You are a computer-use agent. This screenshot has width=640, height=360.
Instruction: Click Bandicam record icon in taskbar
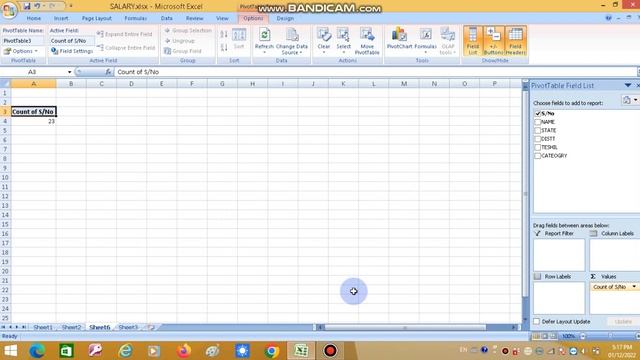[330, 351]
